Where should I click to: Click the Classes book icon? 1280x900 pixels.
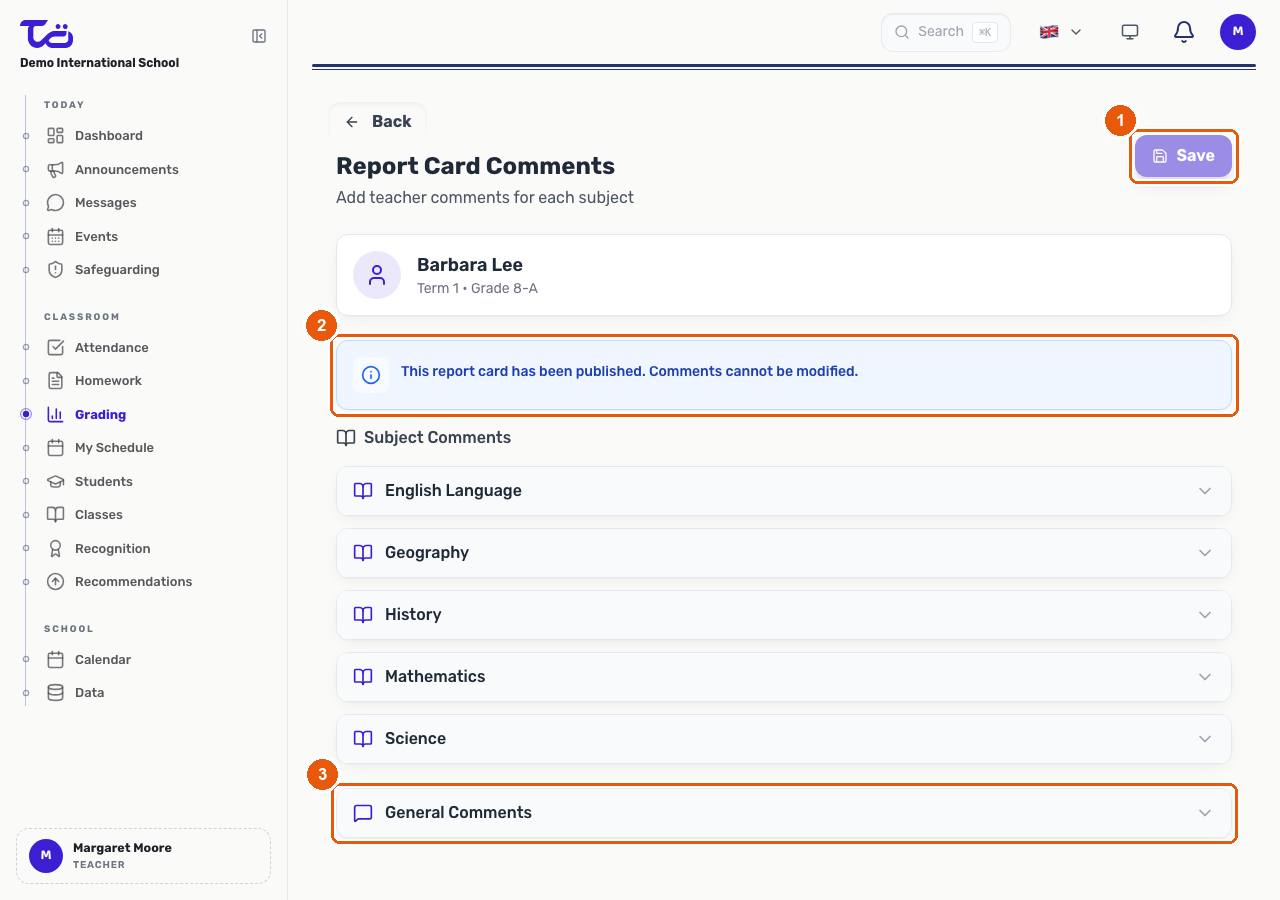[56, 514]
